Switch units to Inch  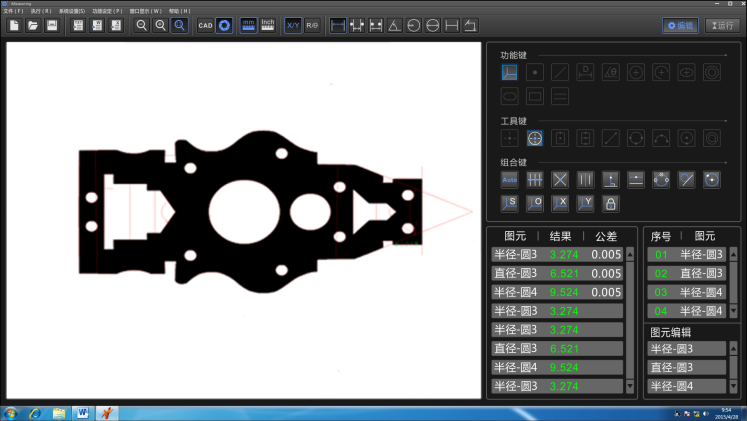click(x=268, y=26)
